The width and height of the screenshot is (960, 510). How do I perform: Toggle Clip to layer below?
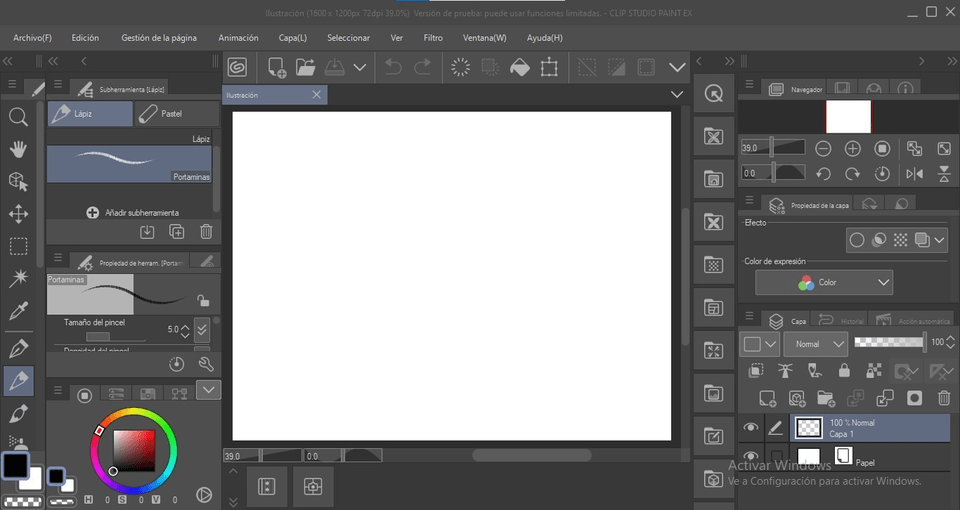pyautogui.click(x=756, y=370)
